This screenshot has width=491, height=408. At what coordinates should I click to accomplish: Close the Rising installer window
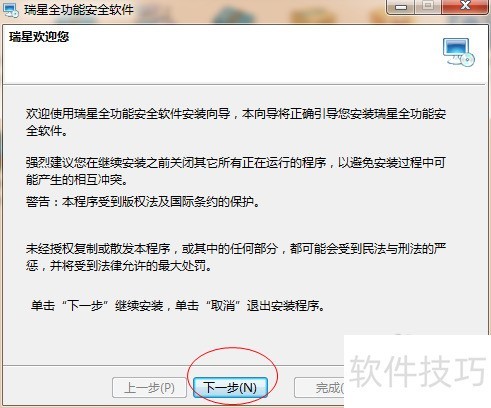point(465,7)
